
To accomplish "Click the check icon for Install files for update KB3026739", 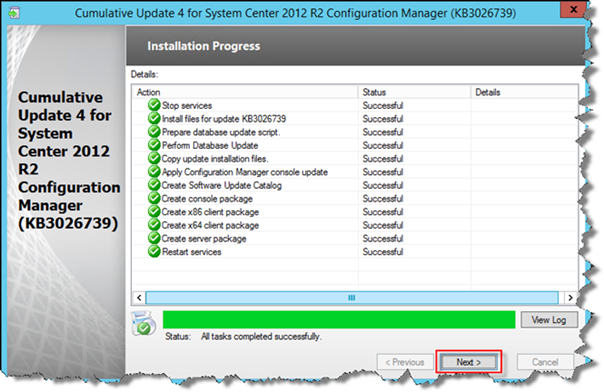I will (x=154, y=118).
